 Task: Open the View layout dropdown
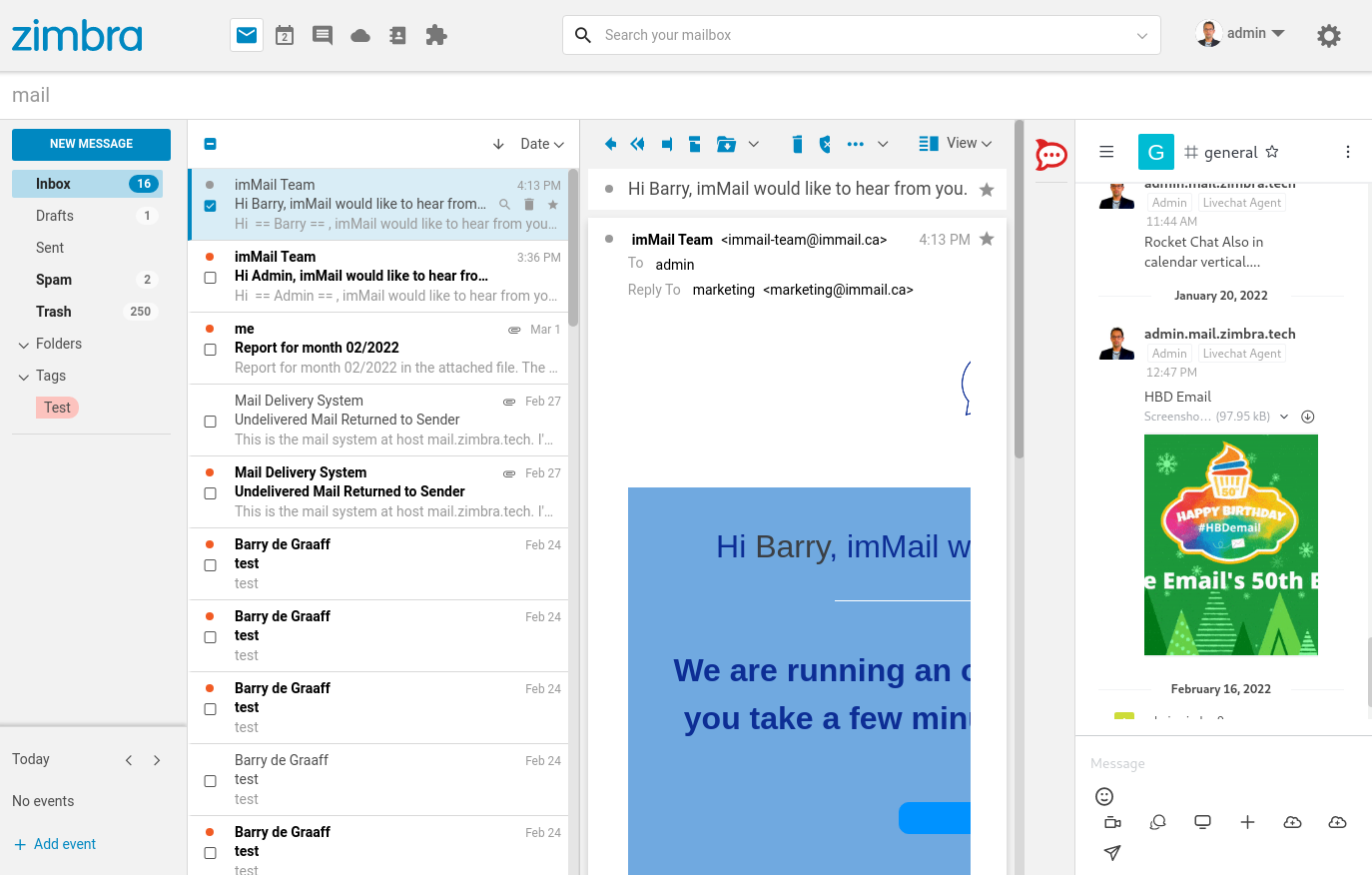tap(956, 144)
